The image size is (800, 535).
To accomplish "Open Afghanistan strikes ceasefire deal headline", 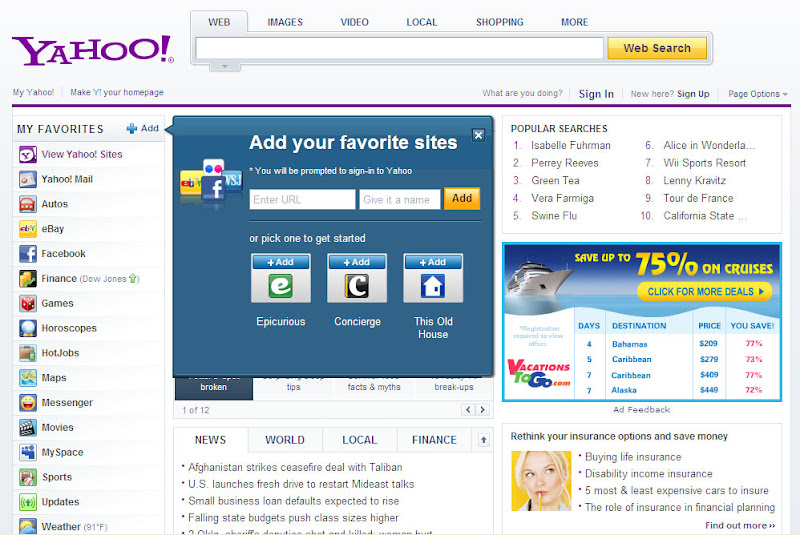I will (x=295, y=467).
